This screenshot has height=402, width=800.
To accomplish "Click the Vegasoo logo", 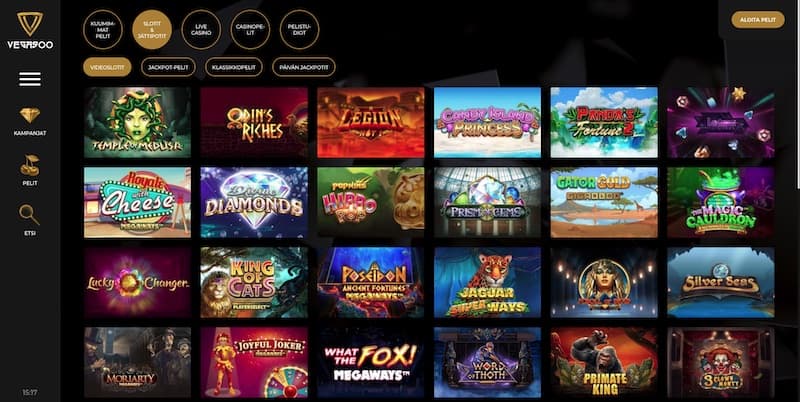I will (30, 31).
